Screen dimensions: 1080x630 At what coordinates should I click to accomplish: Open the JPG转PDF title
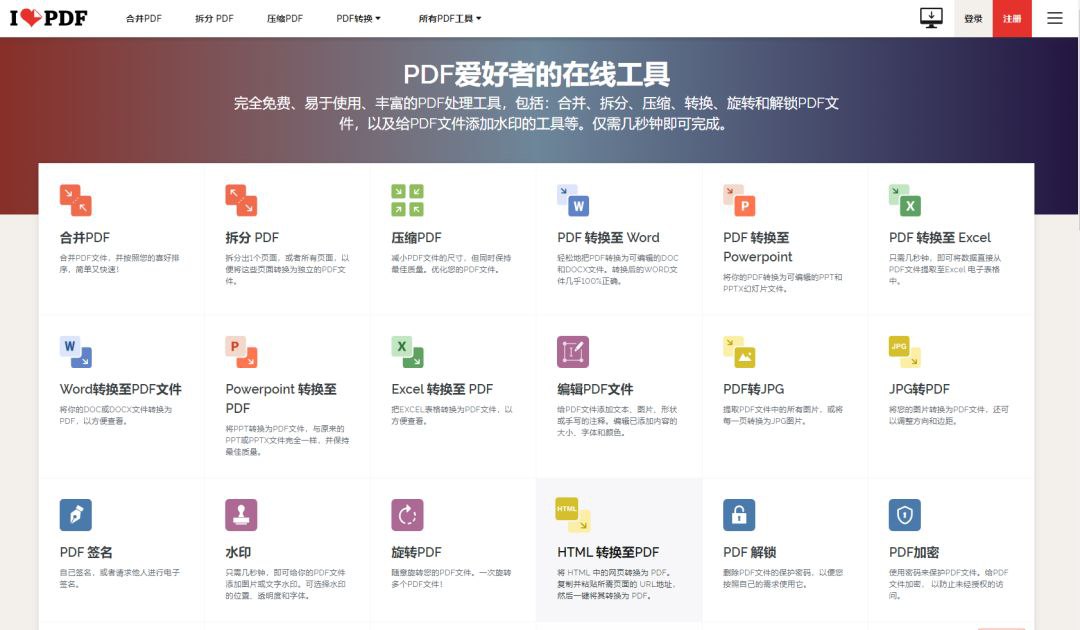919,389
